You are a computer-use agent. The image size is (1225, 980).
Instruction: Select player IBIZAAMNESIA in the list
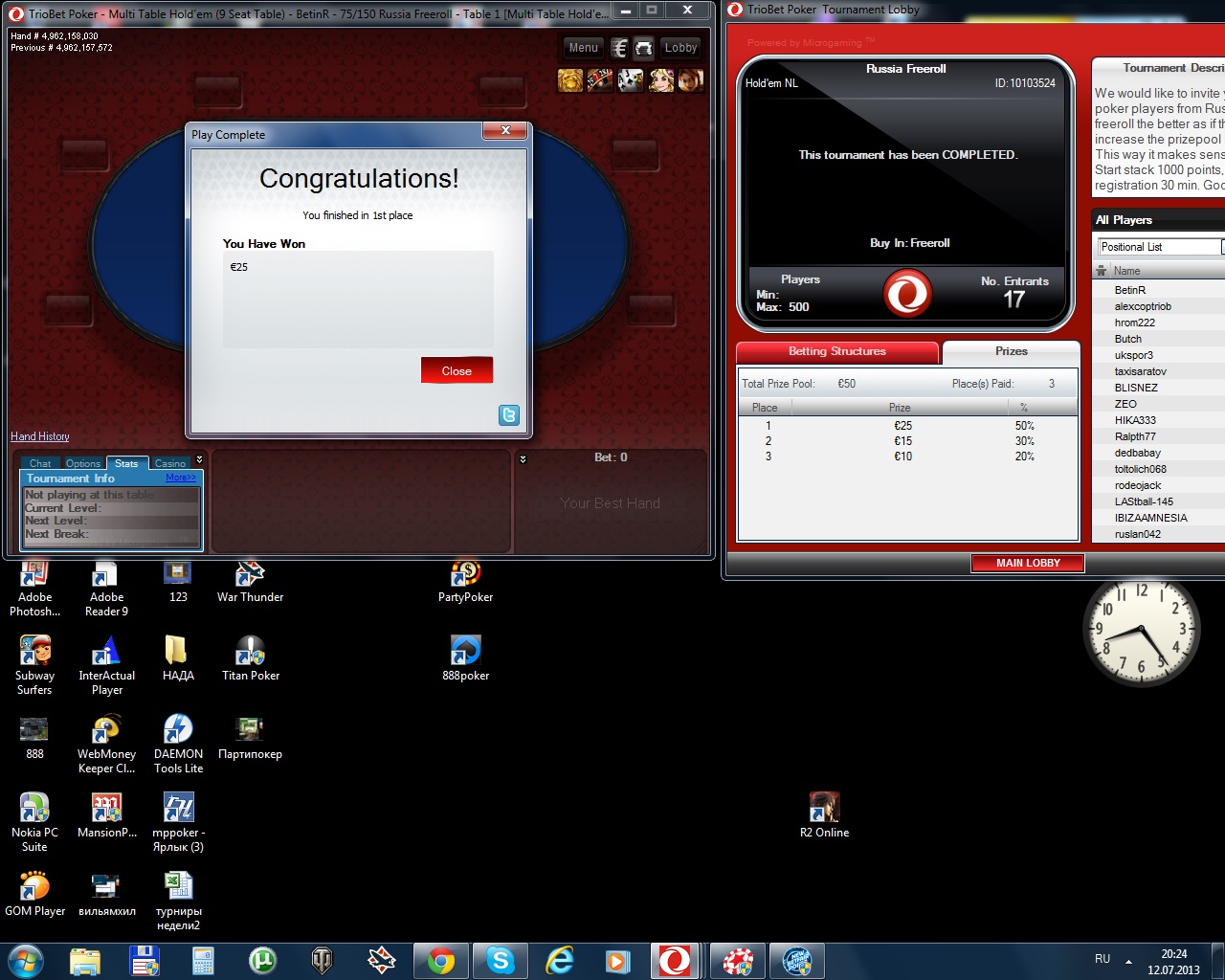tap(1151, 518)
